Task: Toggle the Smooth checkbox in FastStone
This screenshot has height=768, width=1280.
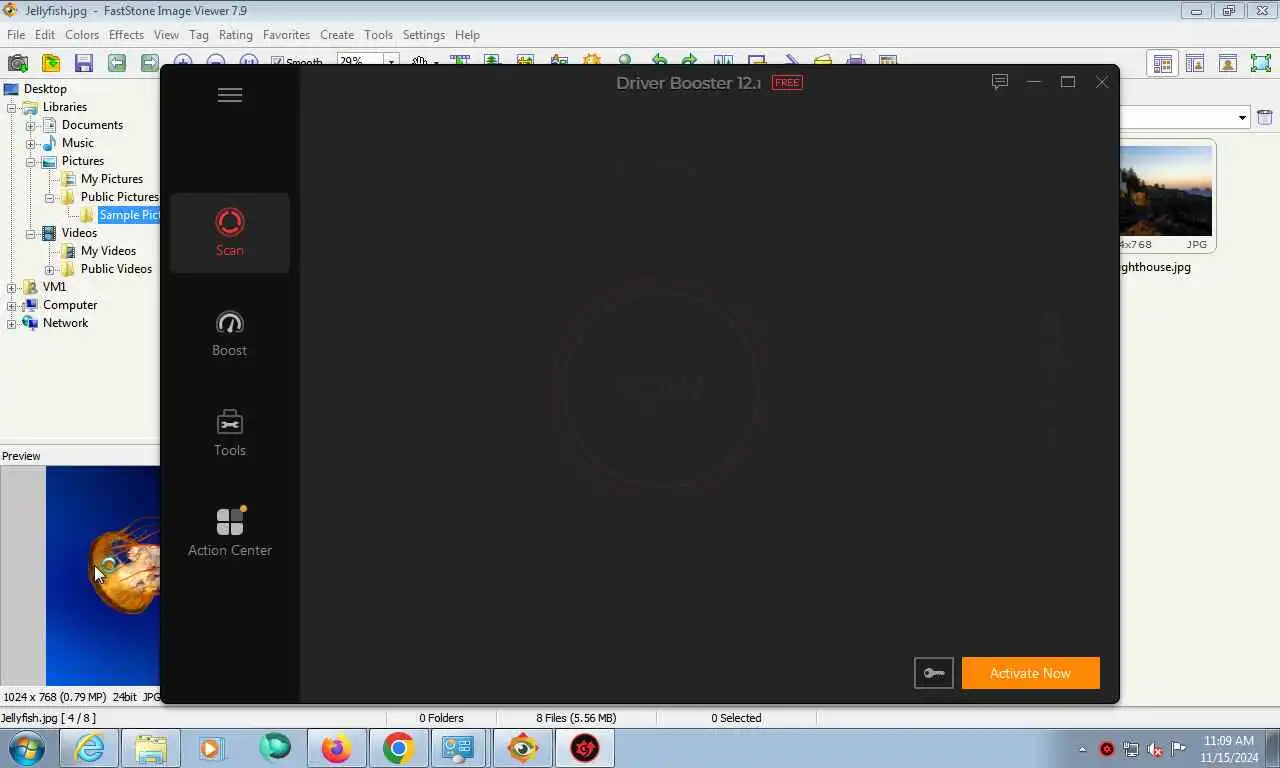Action: pos(278,62)
